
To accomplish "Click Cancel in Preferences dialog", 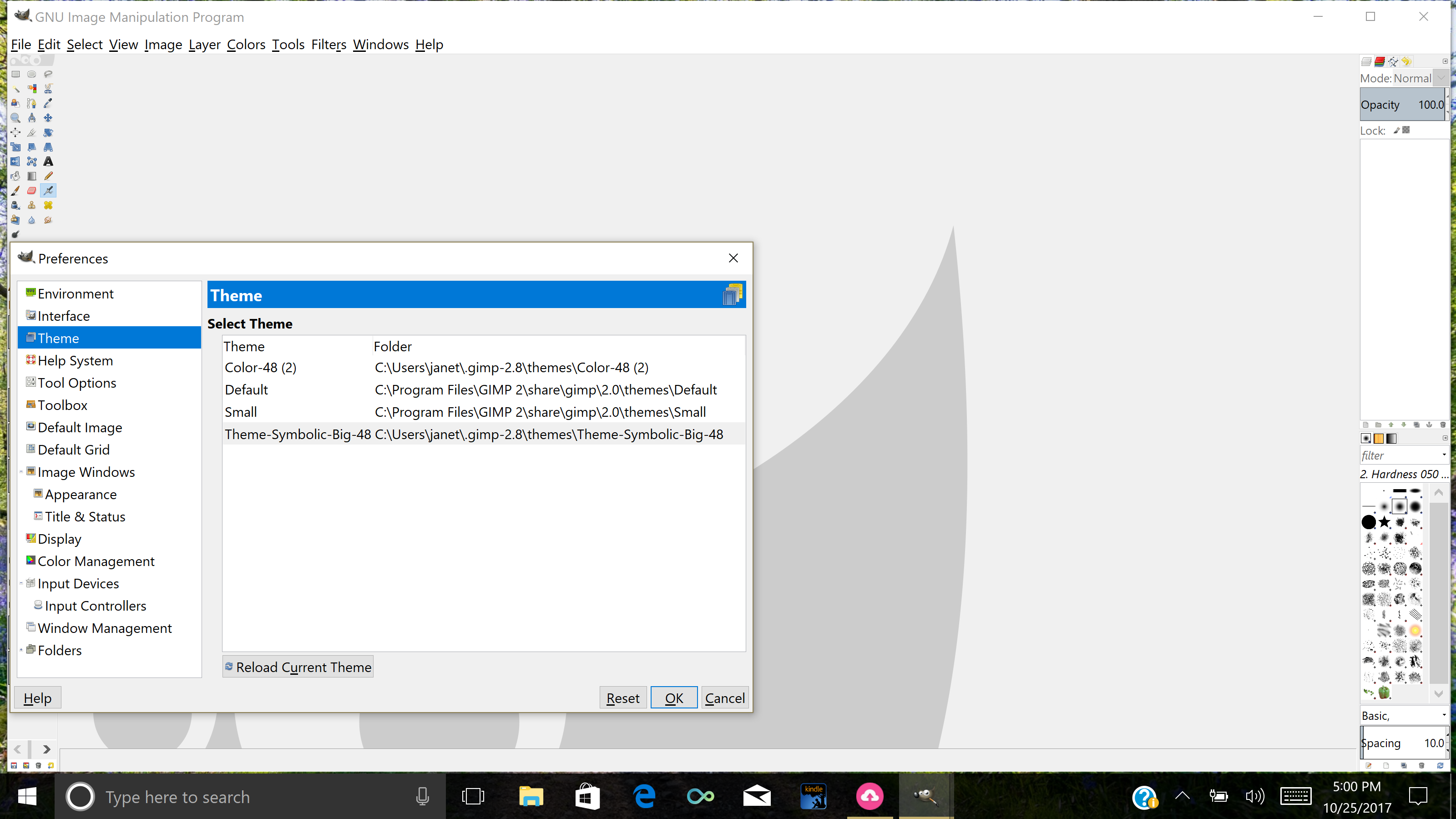I will pyautogui.click(x=725, y=698).
